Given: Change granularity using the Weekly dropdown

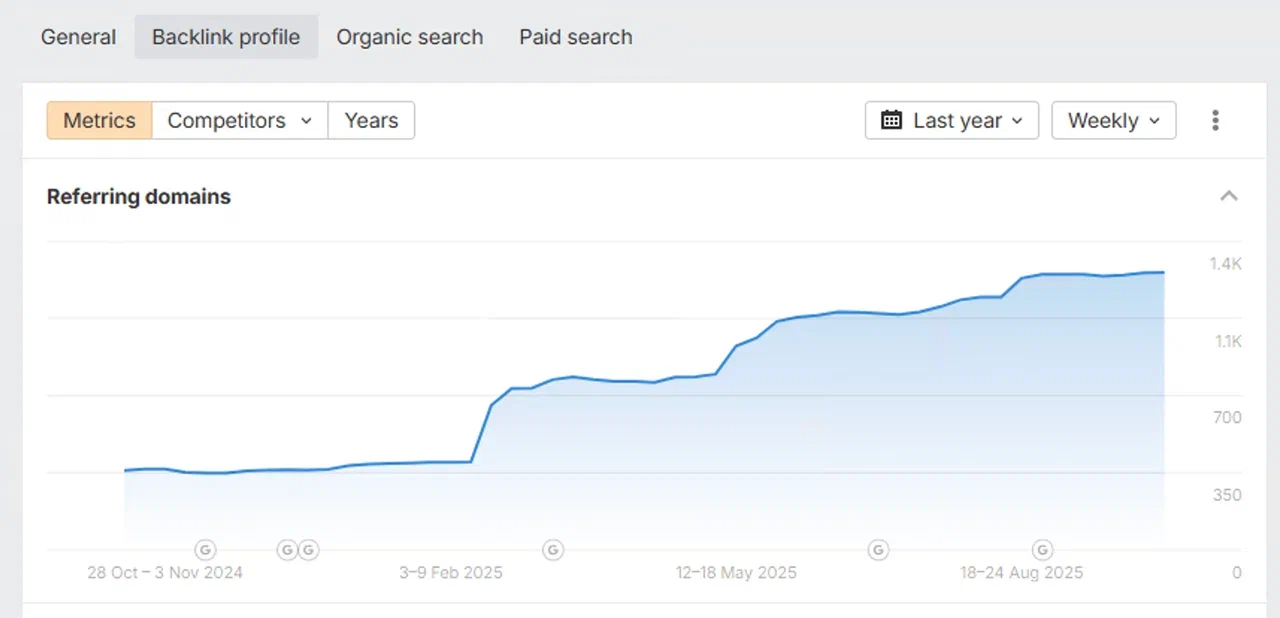Looking at the screenshot, I should pos(1113,120).
